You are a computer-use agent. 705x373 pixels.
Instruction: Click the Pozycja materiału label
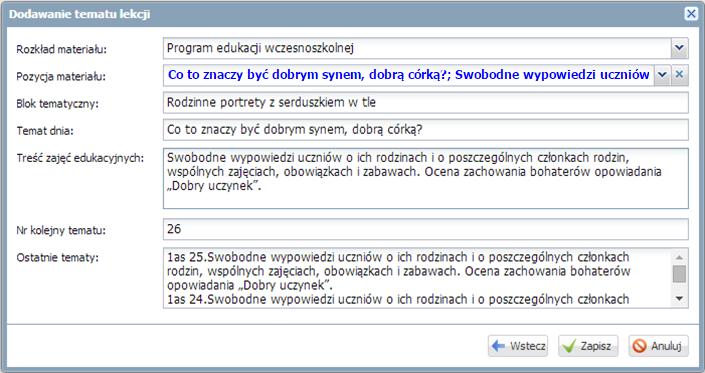tap(61, 76)
